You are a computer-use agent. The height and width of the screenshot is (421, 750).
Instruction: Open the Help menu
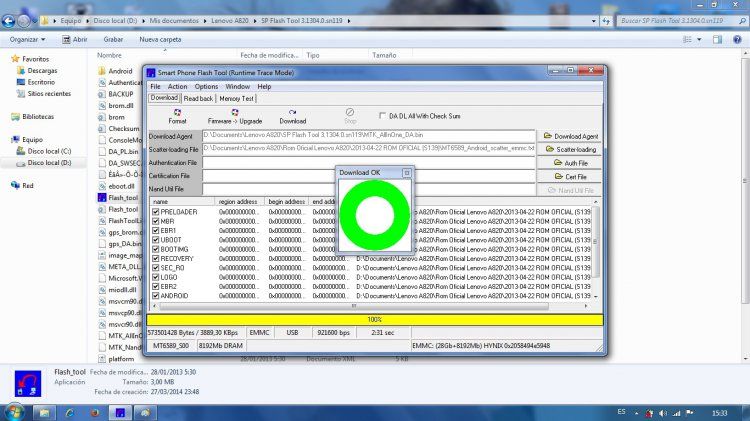point(264,87)
